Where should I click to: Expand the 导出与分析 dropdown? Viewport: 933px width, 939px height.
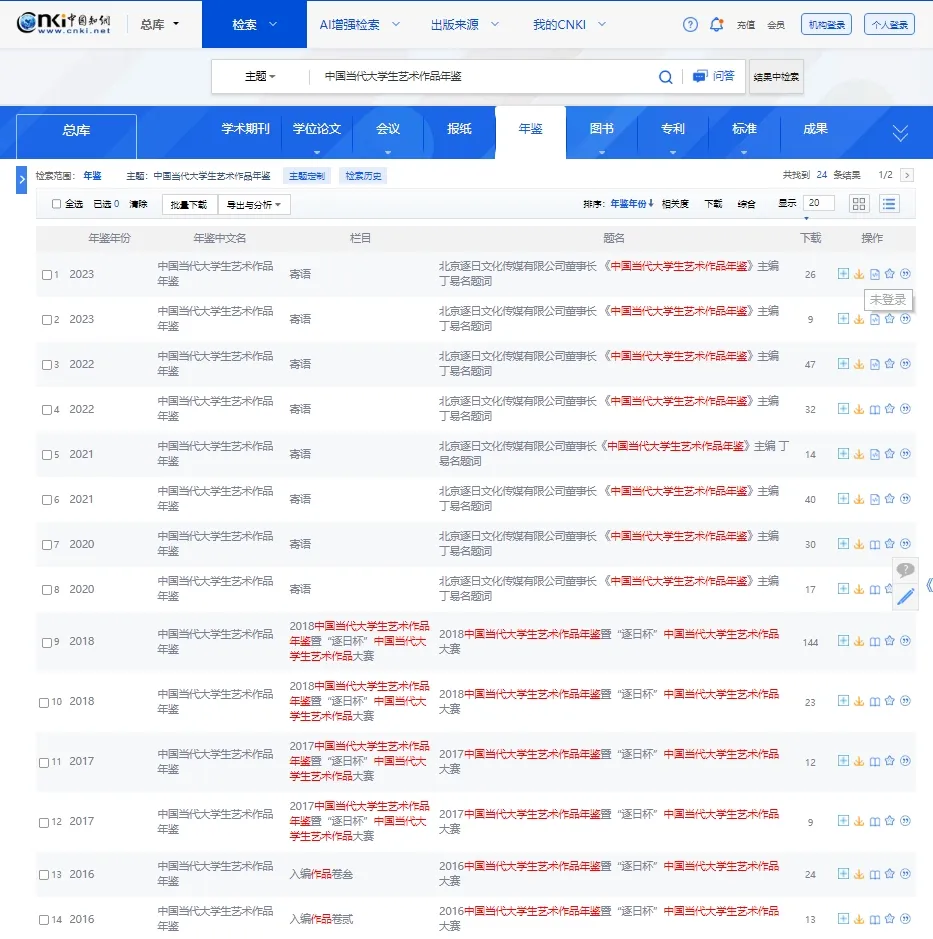click(254, 204)
